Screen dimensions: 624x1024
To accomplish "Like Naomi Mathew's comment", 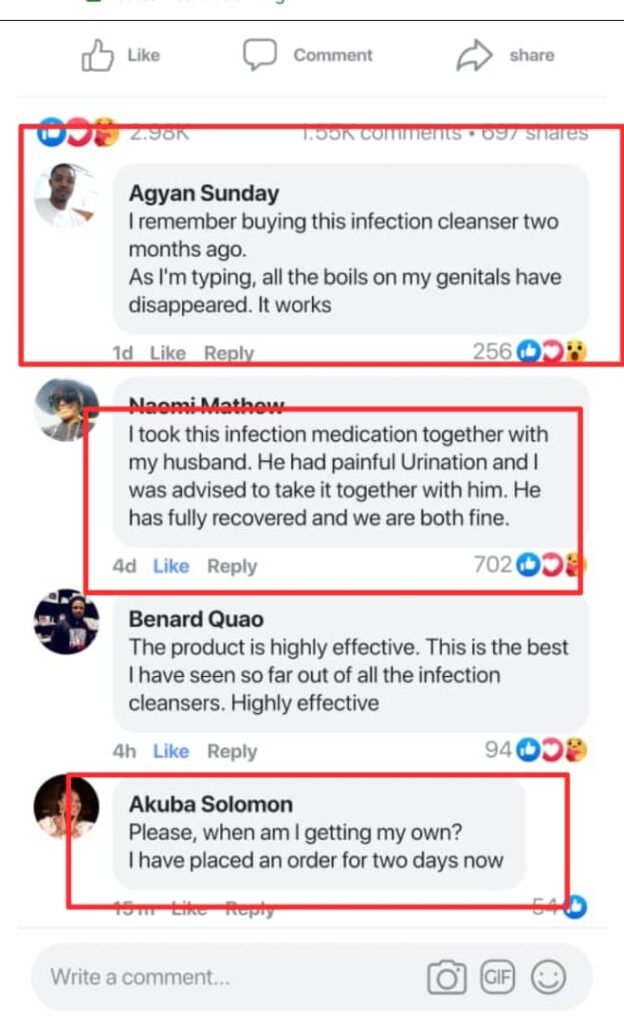I will click(171, 566).
